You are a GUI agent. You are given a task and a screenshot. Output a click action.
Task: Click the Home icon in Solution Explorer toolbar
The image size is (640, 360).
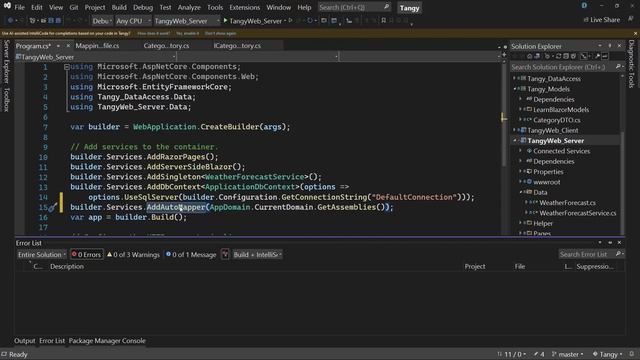529,56
